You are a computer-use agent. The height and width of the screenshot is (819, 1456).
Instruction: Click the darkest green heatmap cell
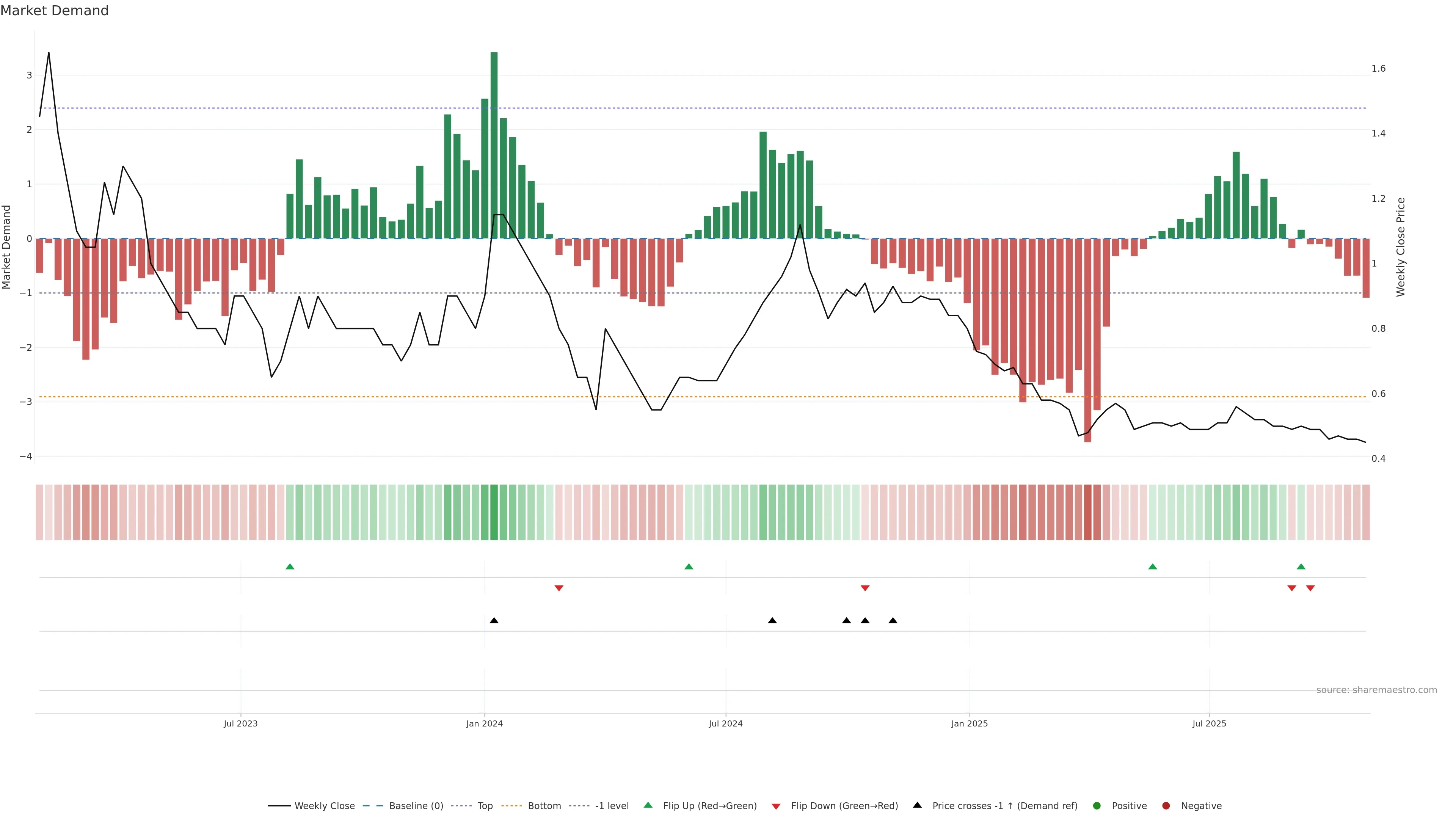(494, 512)
